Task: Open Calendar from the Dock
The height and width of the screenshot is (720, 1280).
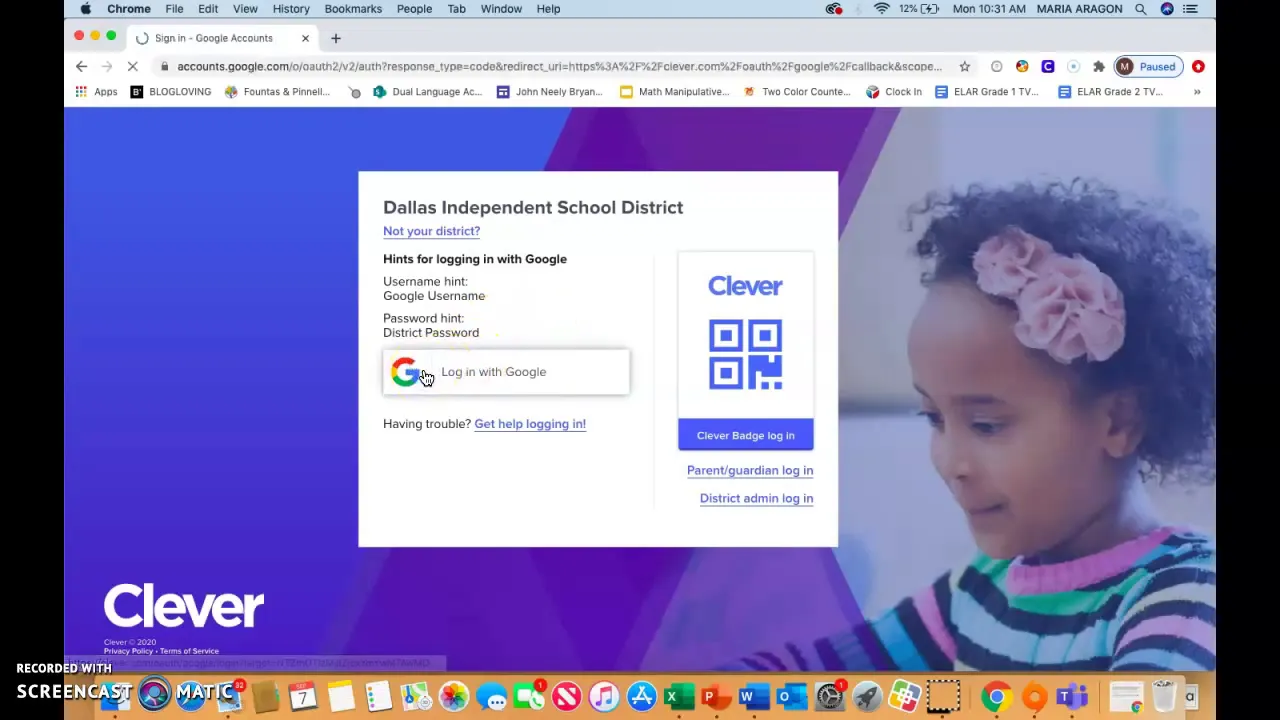Action: point(303,696)
